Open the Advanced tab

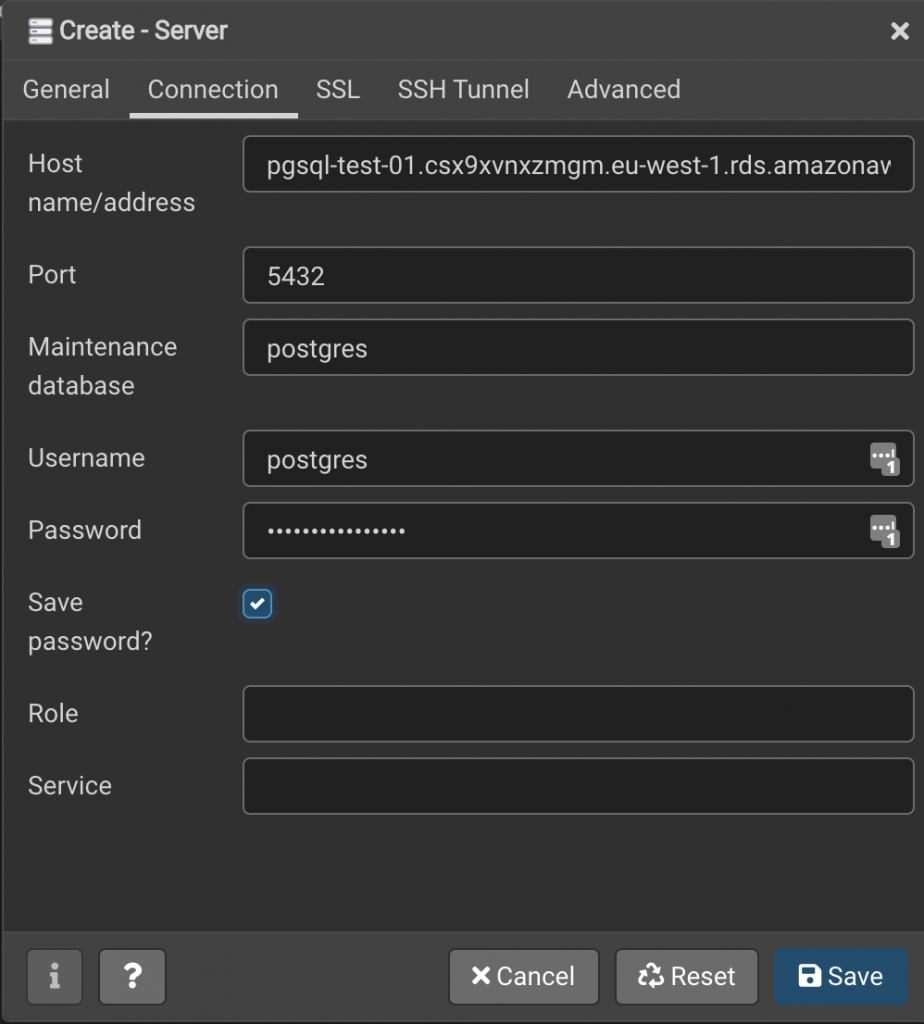tap(624, 89)
